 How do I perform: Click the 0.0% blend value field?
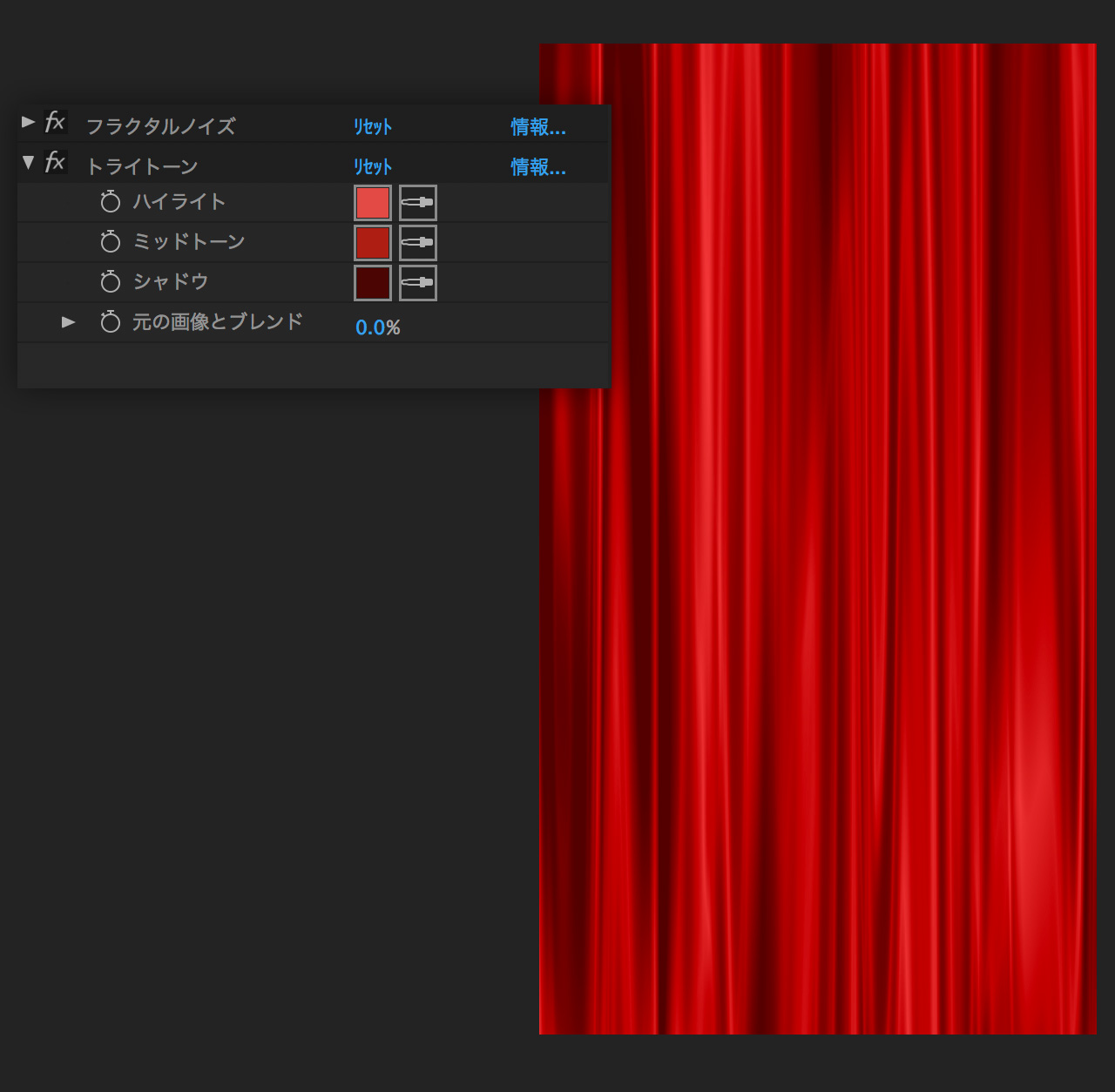click(x=377, y=327)
